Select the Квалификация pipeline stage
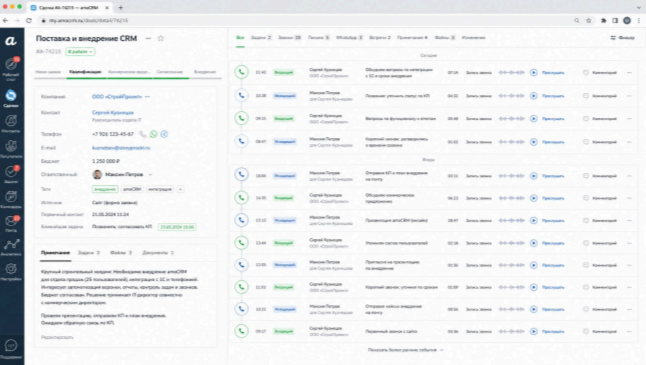The height and width of the screenshot is (365, 646). click(85, 72)
